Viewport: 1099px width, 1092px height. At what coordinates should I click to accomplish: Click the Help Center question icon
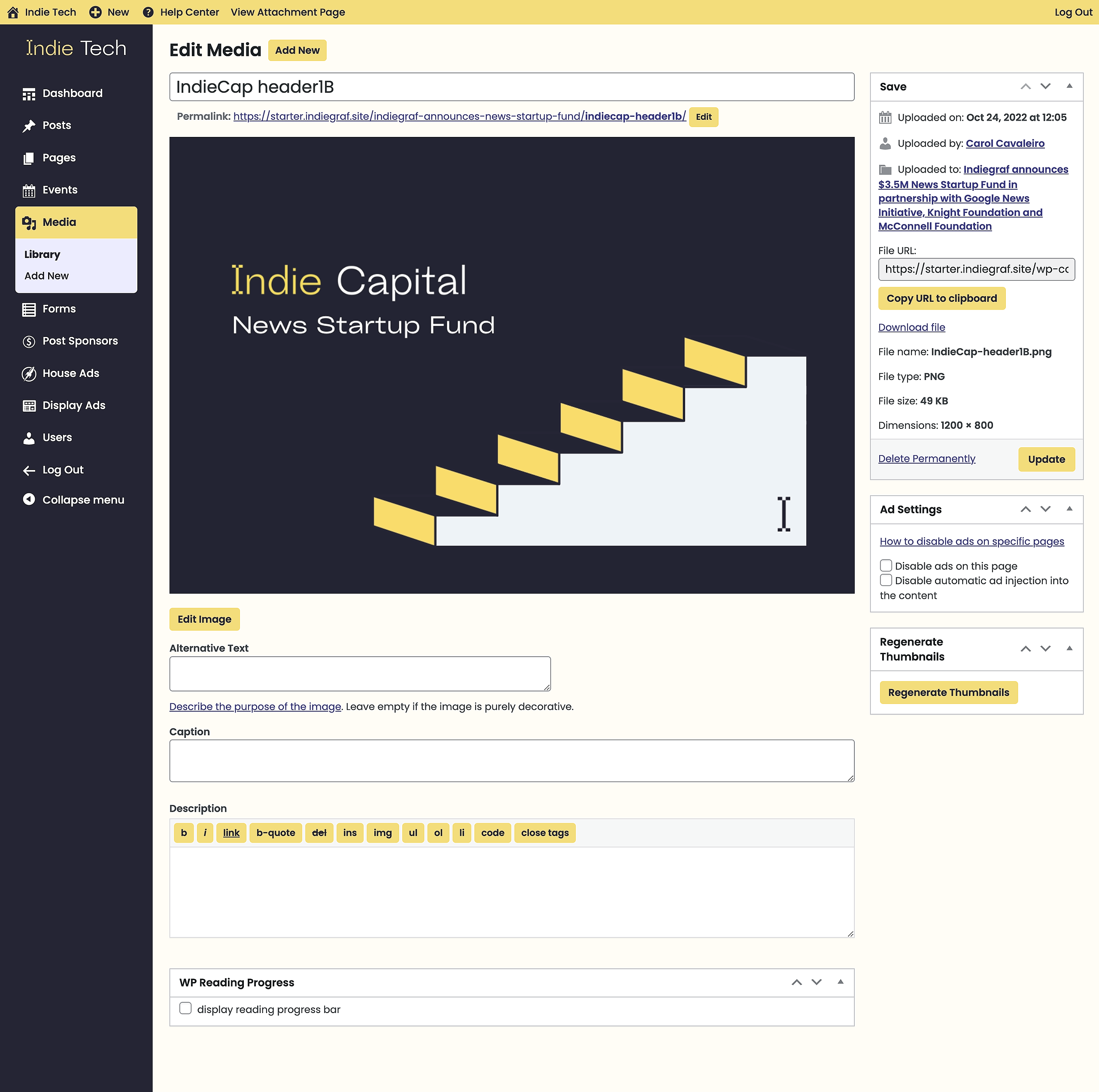148,12
